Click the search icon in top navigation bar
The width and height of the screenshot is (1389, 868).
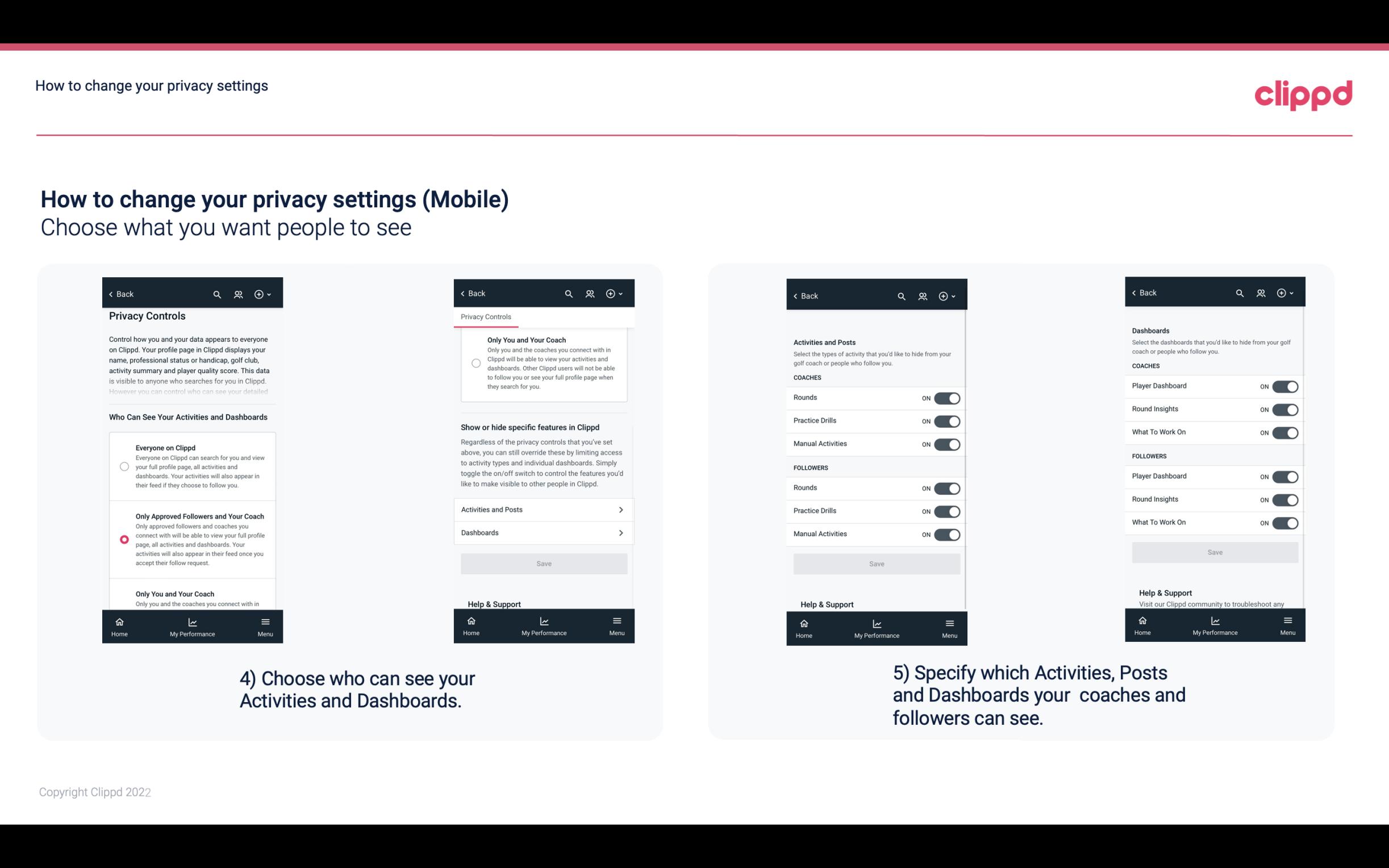(x=217, y=294)
